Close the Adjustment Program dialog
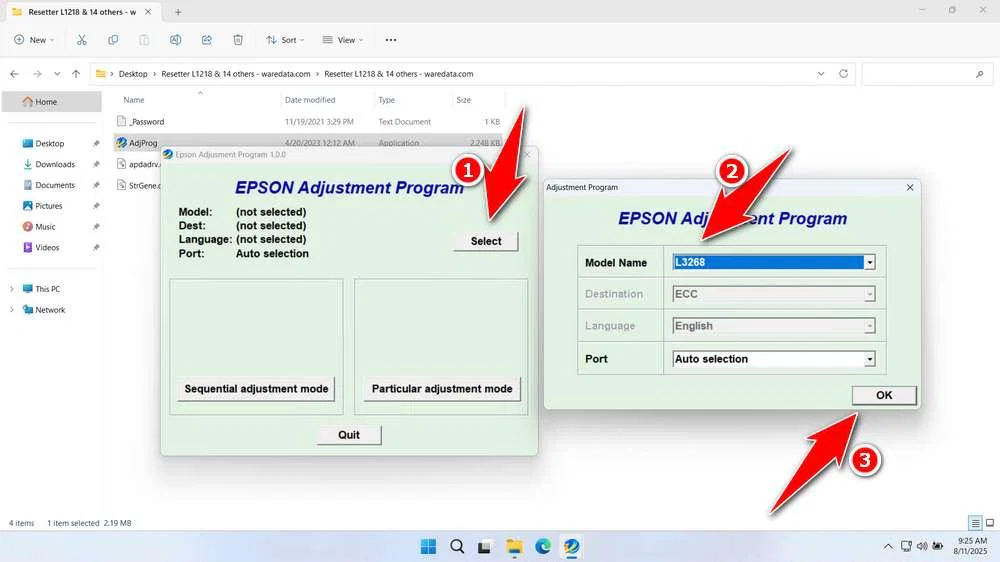The image size is (1000, 562). click(x=910, y=188)
